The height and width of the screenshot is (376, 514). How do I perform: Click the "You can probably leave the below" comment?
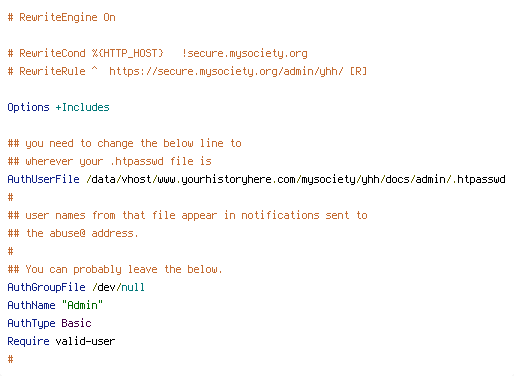point(115,270)
